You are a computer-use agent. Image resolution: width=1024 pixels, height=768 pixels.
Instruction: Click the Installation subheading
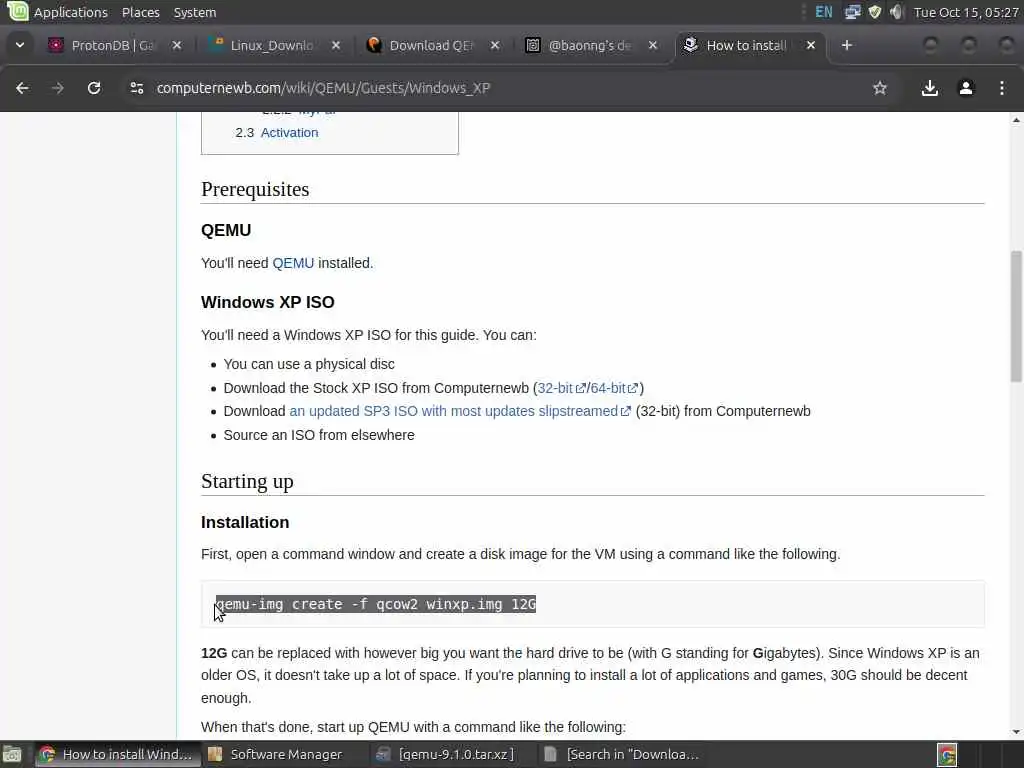click(x=245, y=522)
